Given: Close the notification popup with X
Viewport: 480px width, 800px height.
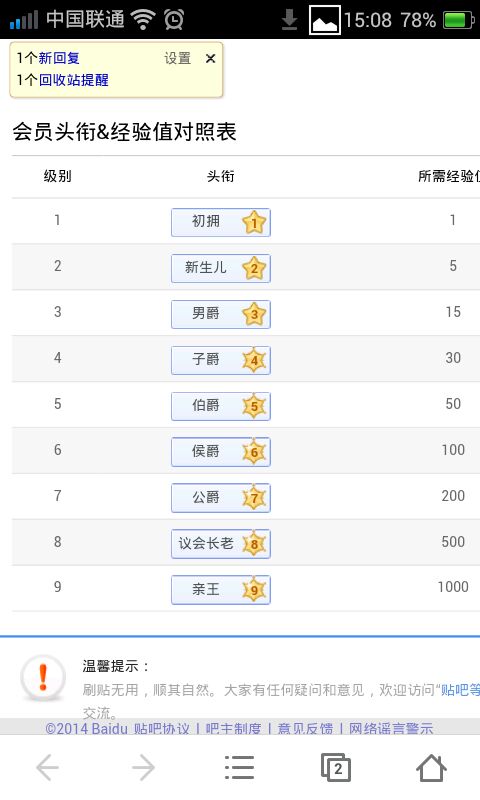Looking at the screenshot, I should click(210, 59).
